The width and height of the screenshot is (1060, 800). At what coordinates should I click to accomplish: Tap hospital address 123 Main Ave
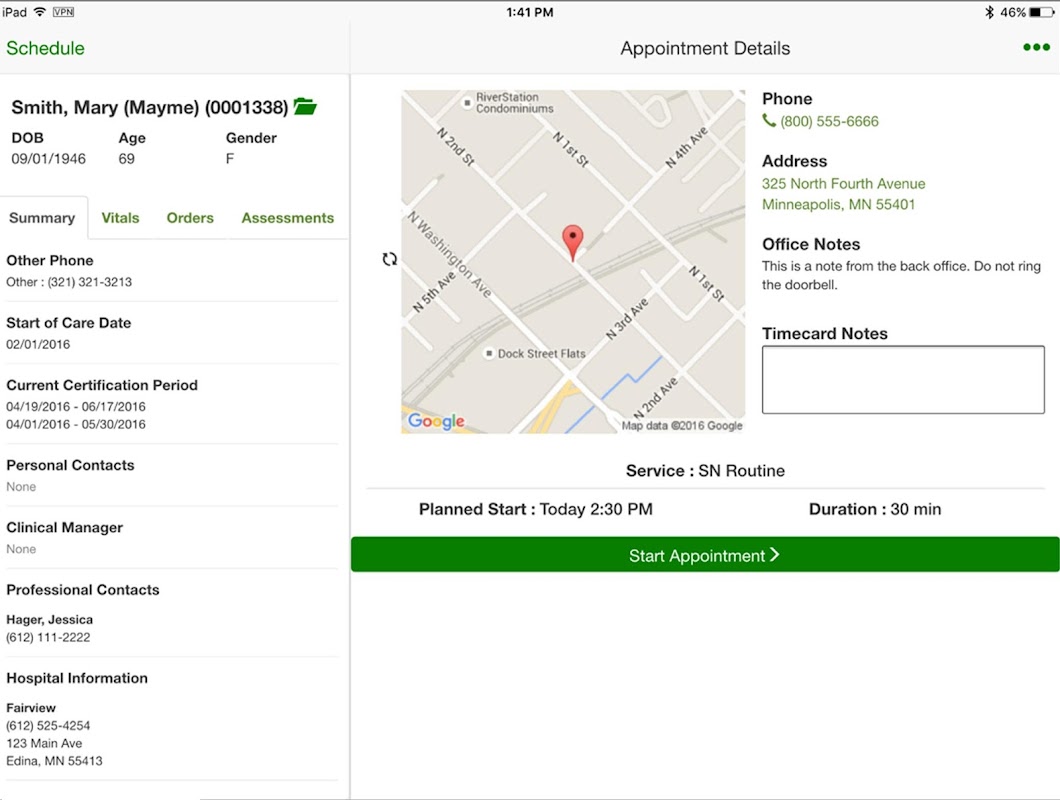(x=44, y=743)
